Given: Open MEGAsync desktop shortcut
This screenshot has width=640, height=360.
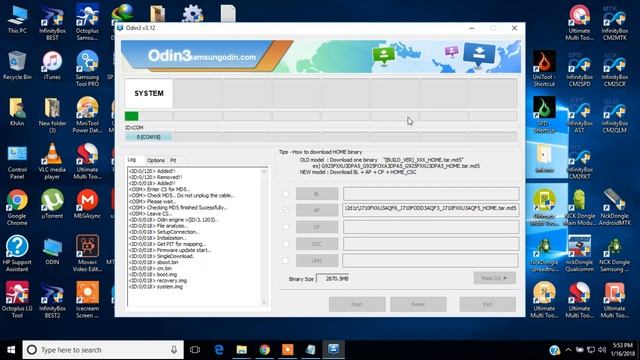Looking at the screenshot, I should pos(87,204).
